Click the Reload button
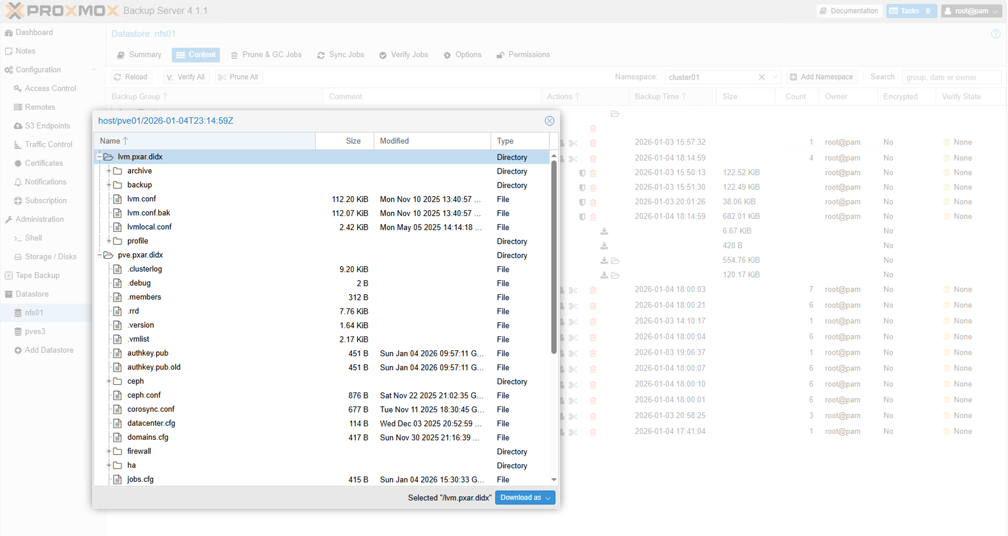Viewport: 1008px width, 536px height. coord(131,76)
